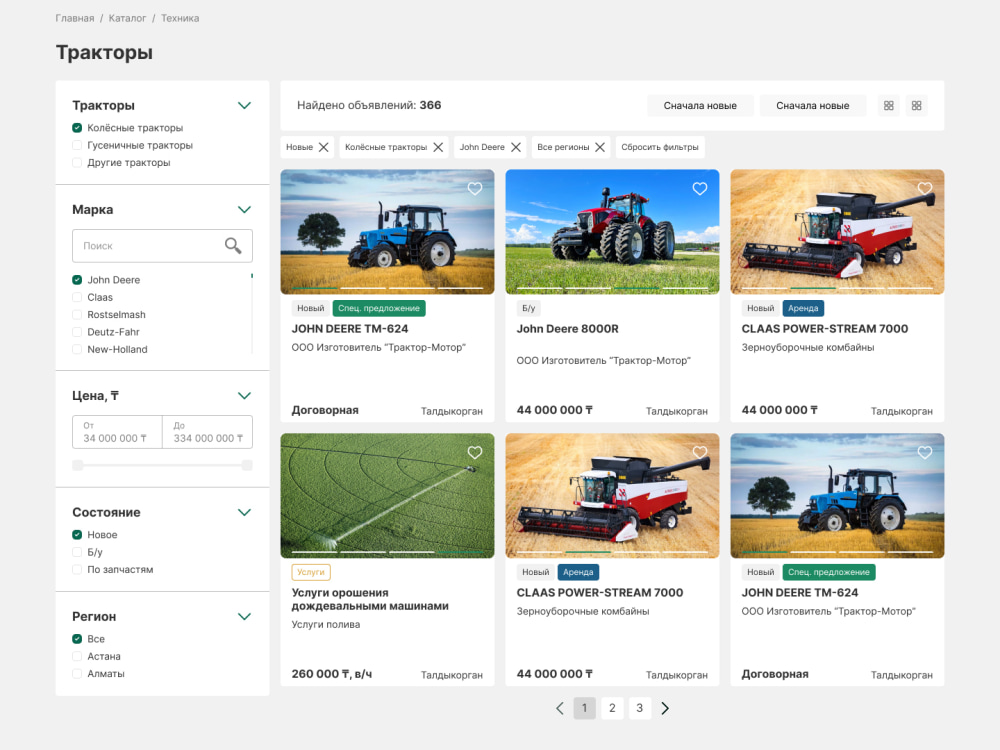Check the "Алматы" region checkbox
The height and width of the screenshot is (750, 1000).
point(77,673)
